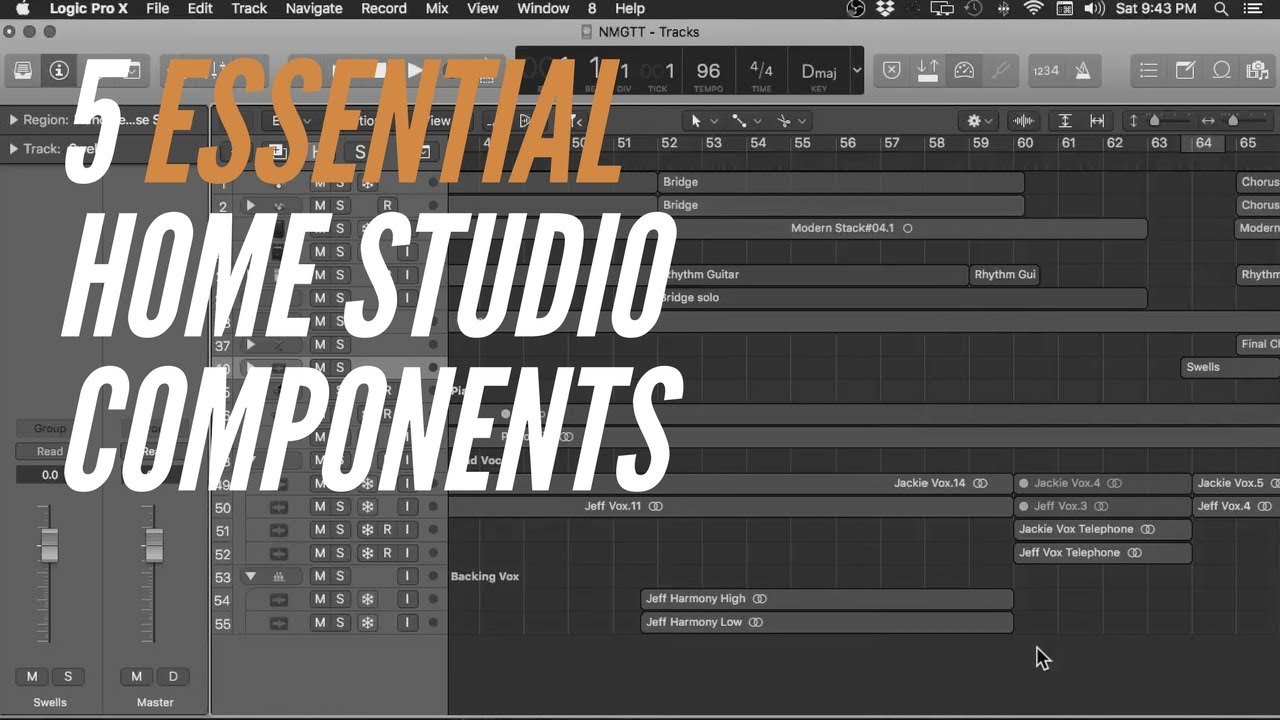Solo track 51

click(340, 530)
